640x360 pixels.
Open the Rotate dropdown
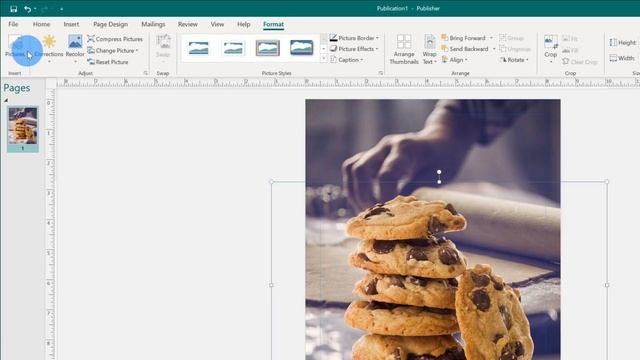coord(514,60)
